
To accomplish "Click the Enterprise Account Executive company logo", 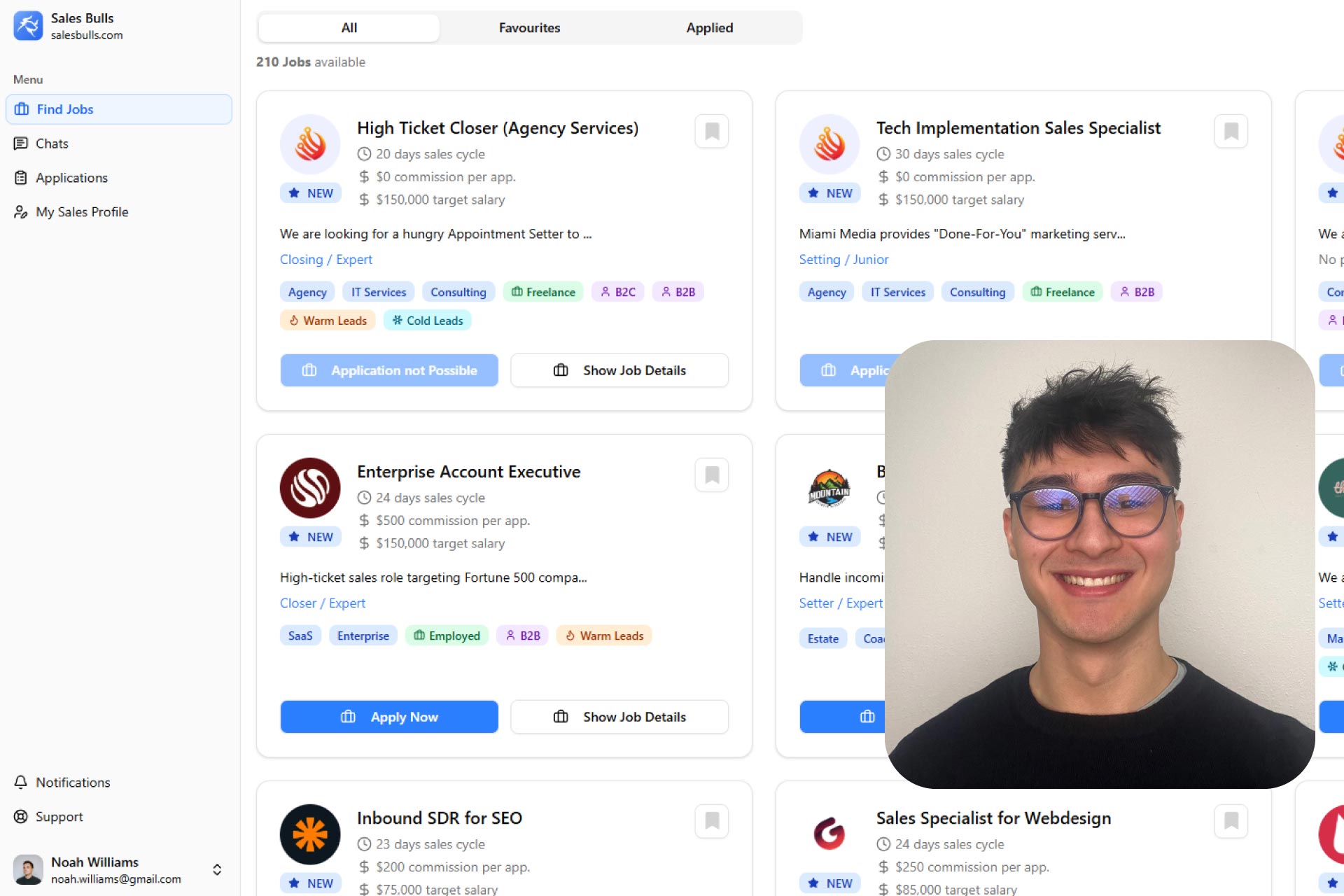I will point(310,488).
